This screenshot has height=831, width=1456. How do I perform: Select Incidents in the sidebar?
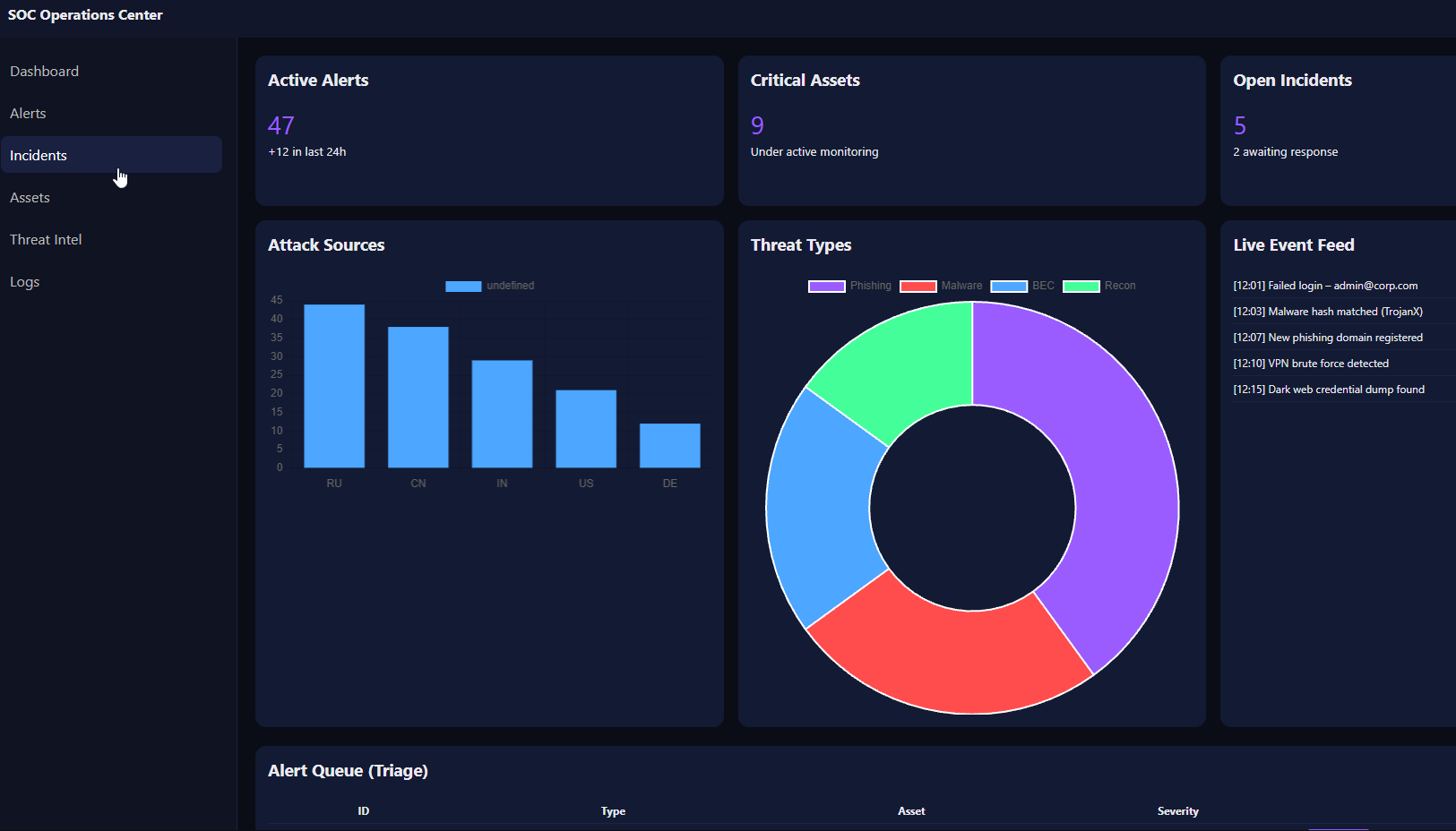coord(39,156)
